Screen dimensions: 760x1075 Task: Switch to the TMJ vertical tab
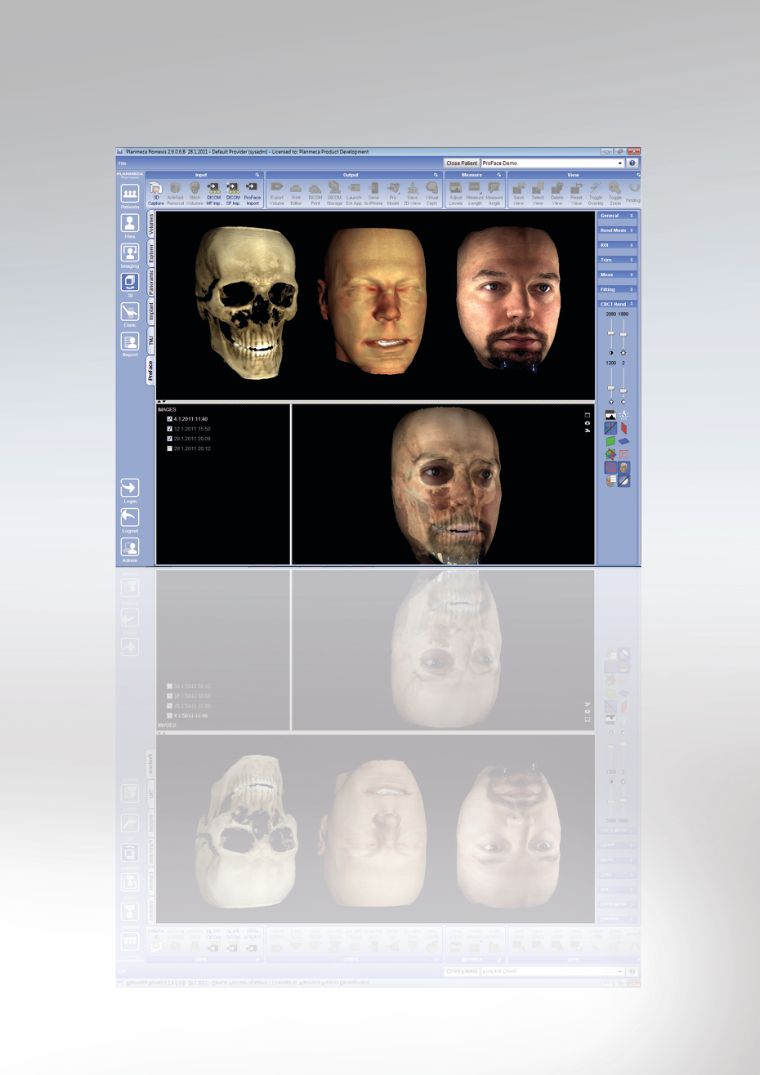(151, 340)
